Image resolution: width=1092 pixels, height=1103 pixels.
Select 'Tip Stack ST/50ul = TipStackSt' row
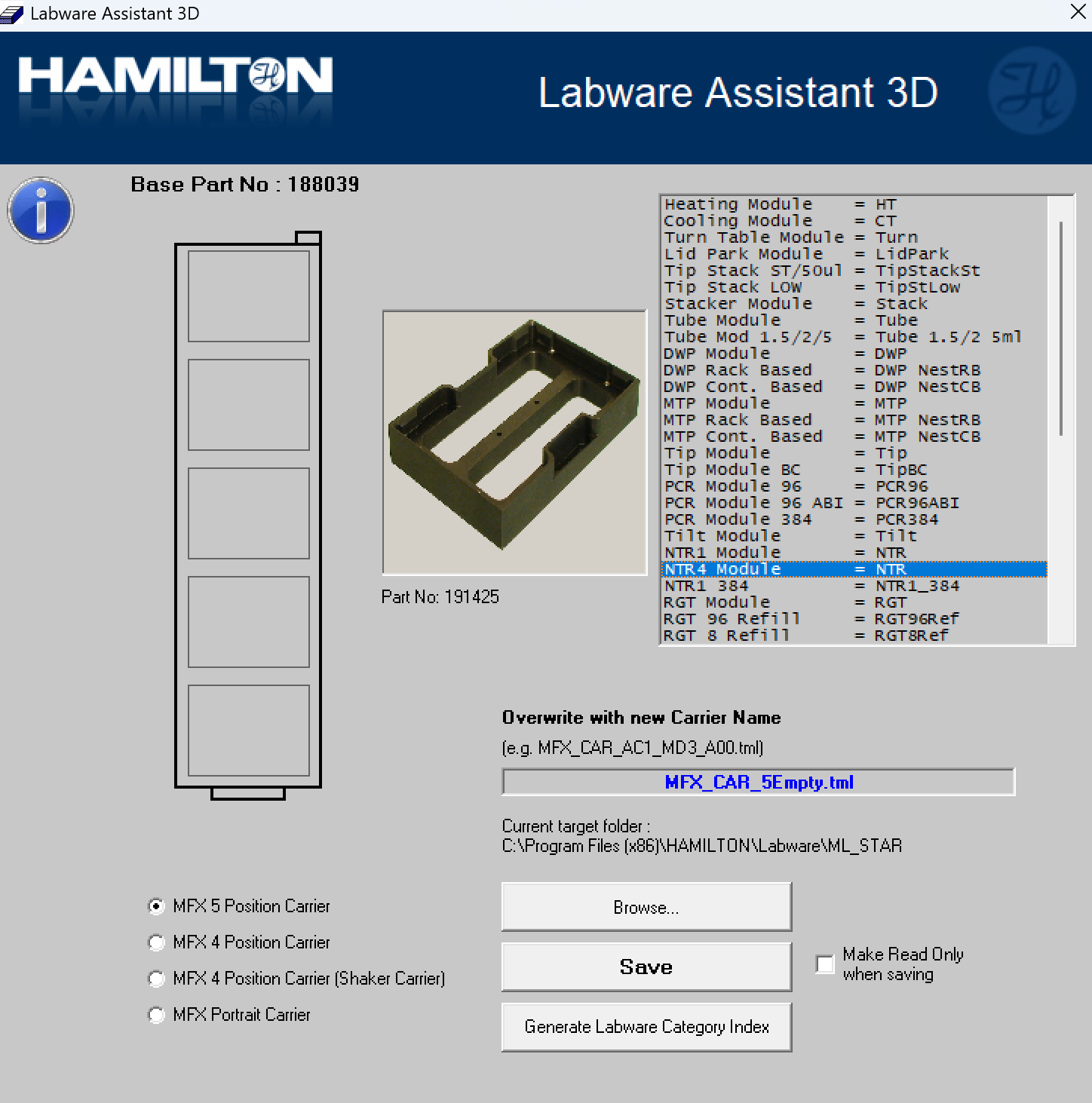pyautogui.click(x=854, y=271)
